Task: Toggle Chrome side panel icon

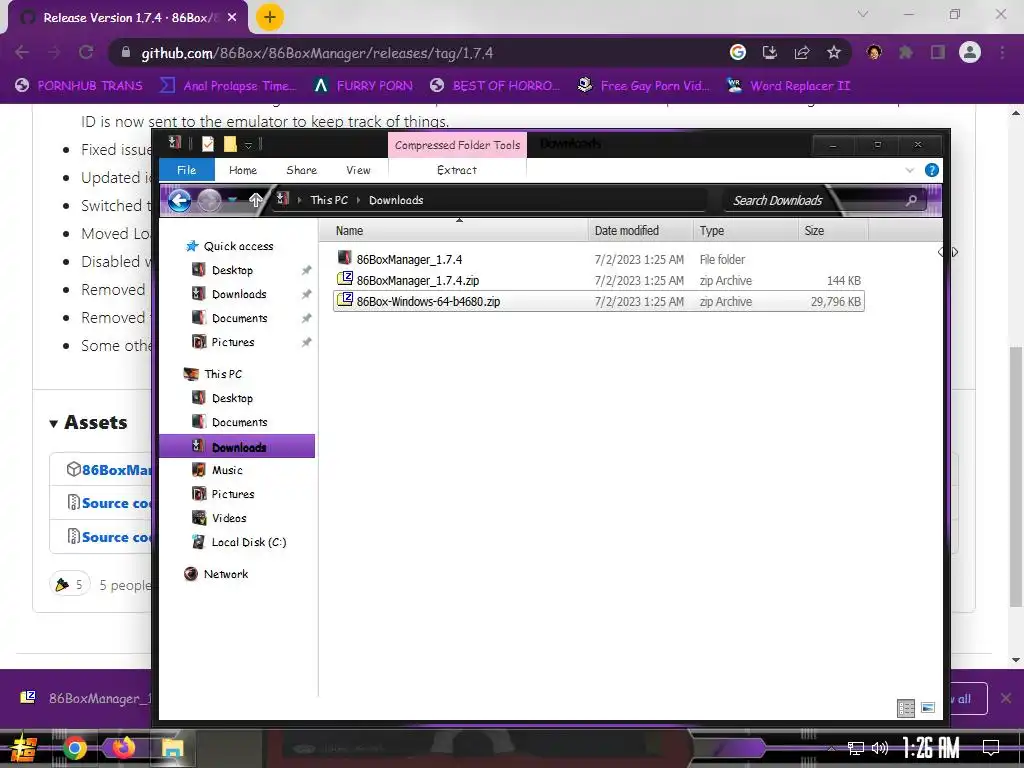Action: [x=938, y=52]
